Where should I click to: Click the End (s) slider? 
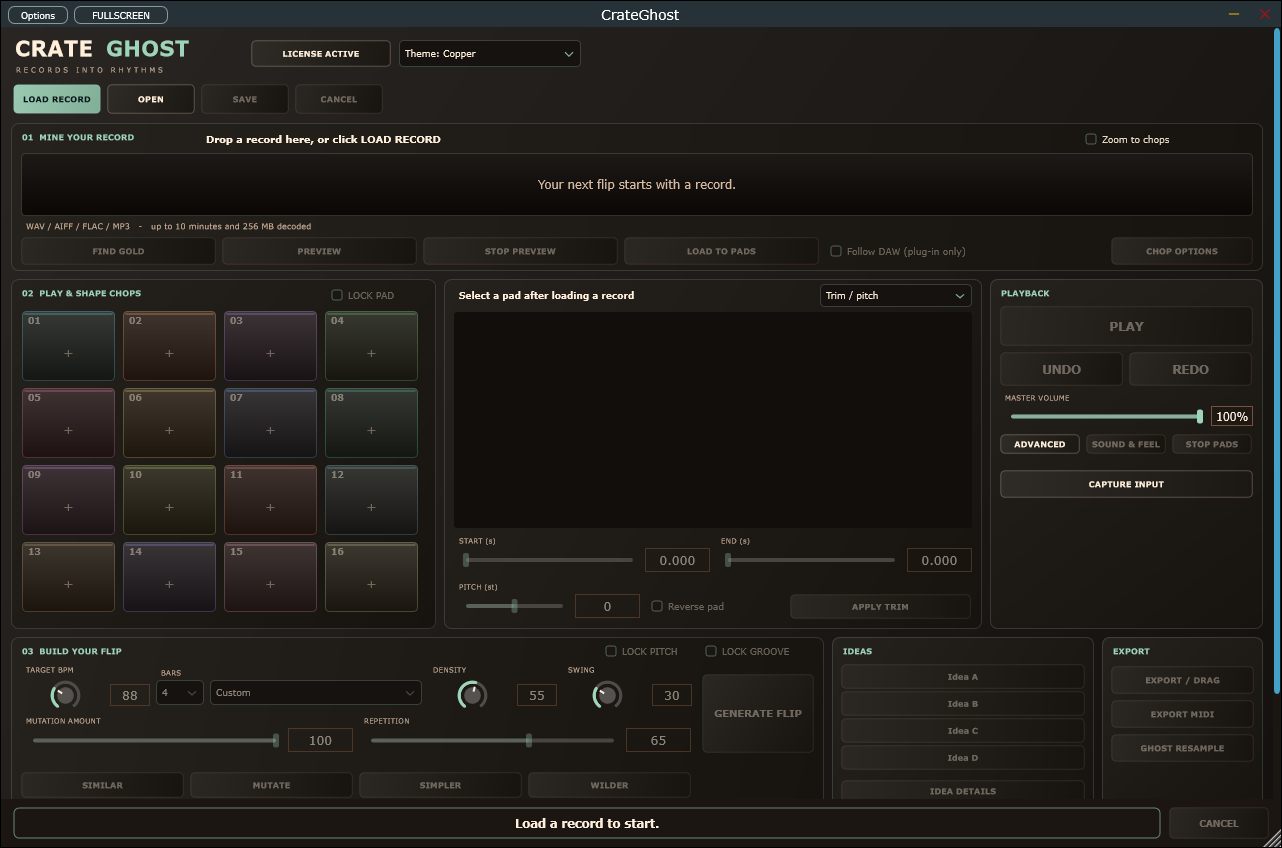coord(810,560)
